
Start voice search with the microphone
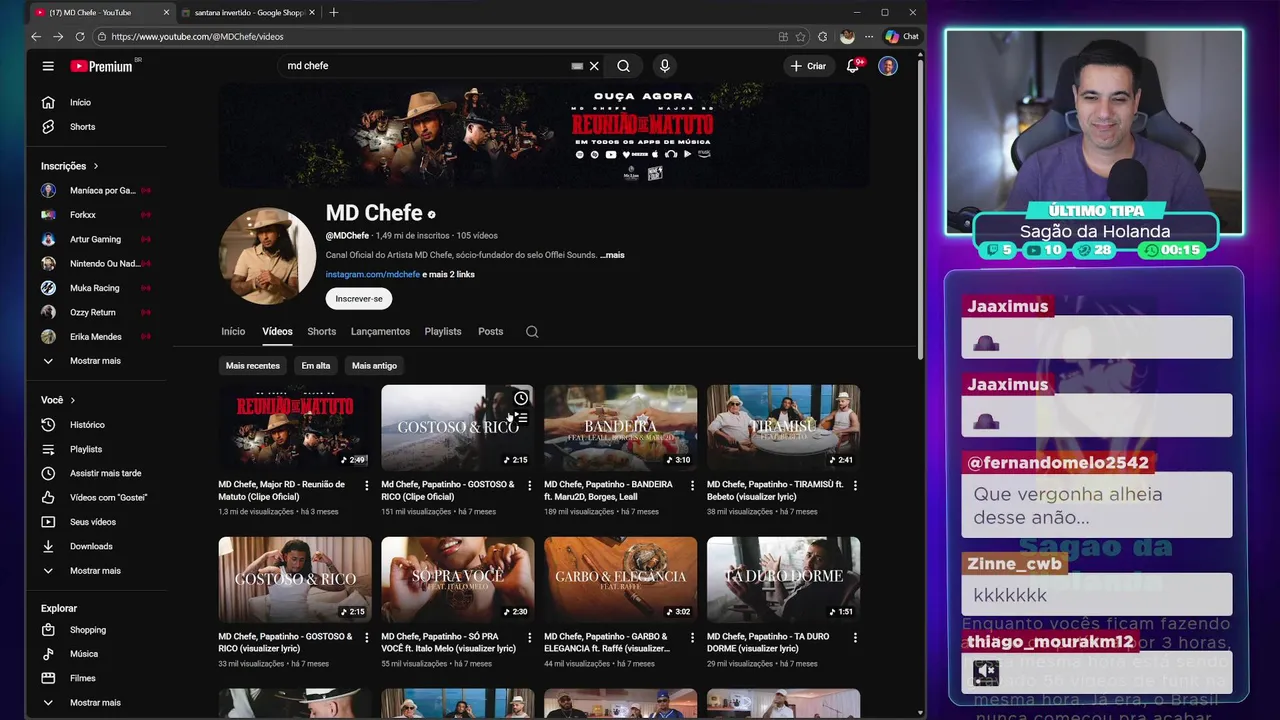point(664,66)
